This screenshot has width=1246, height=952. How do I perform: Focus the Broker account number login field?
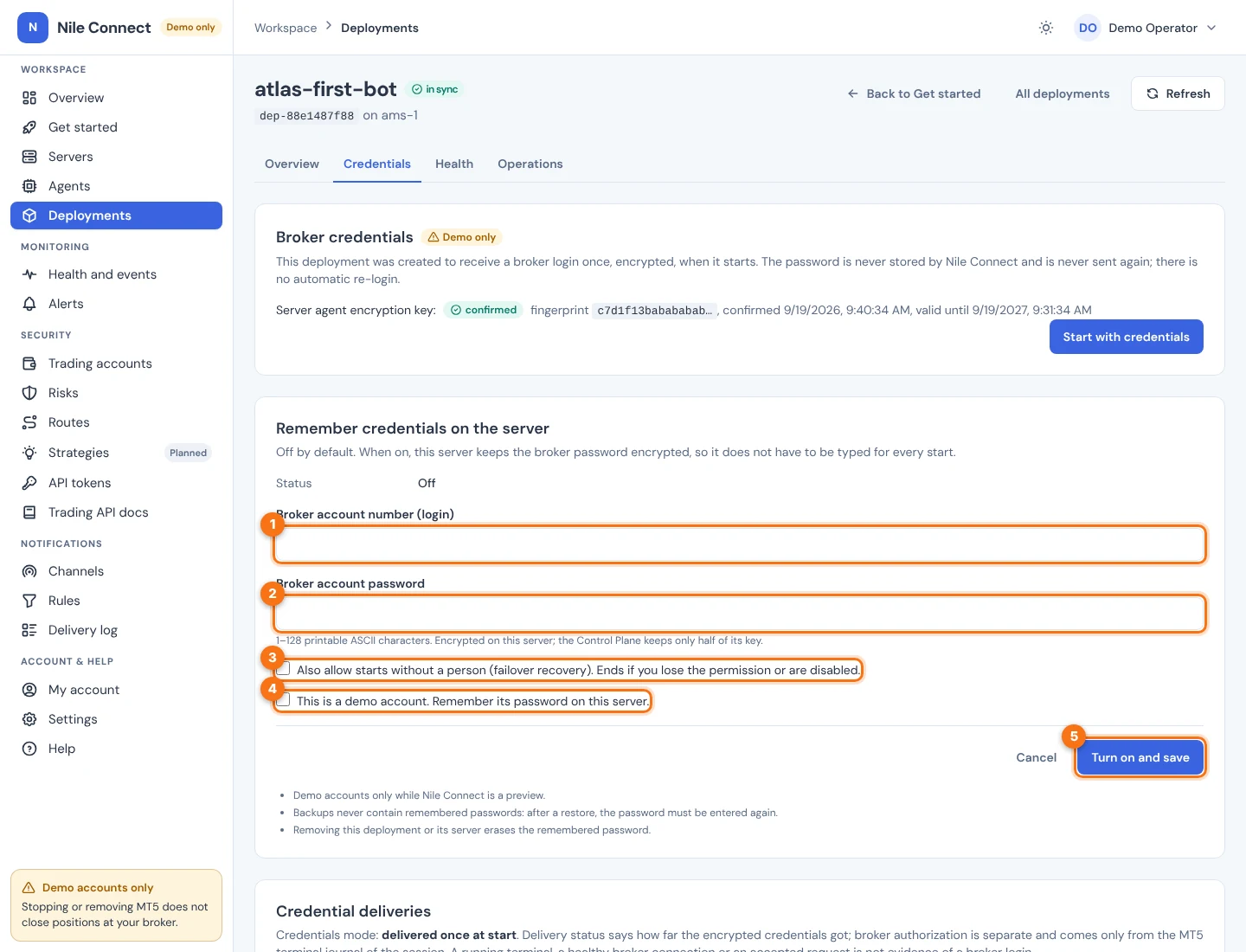(740, 544)
